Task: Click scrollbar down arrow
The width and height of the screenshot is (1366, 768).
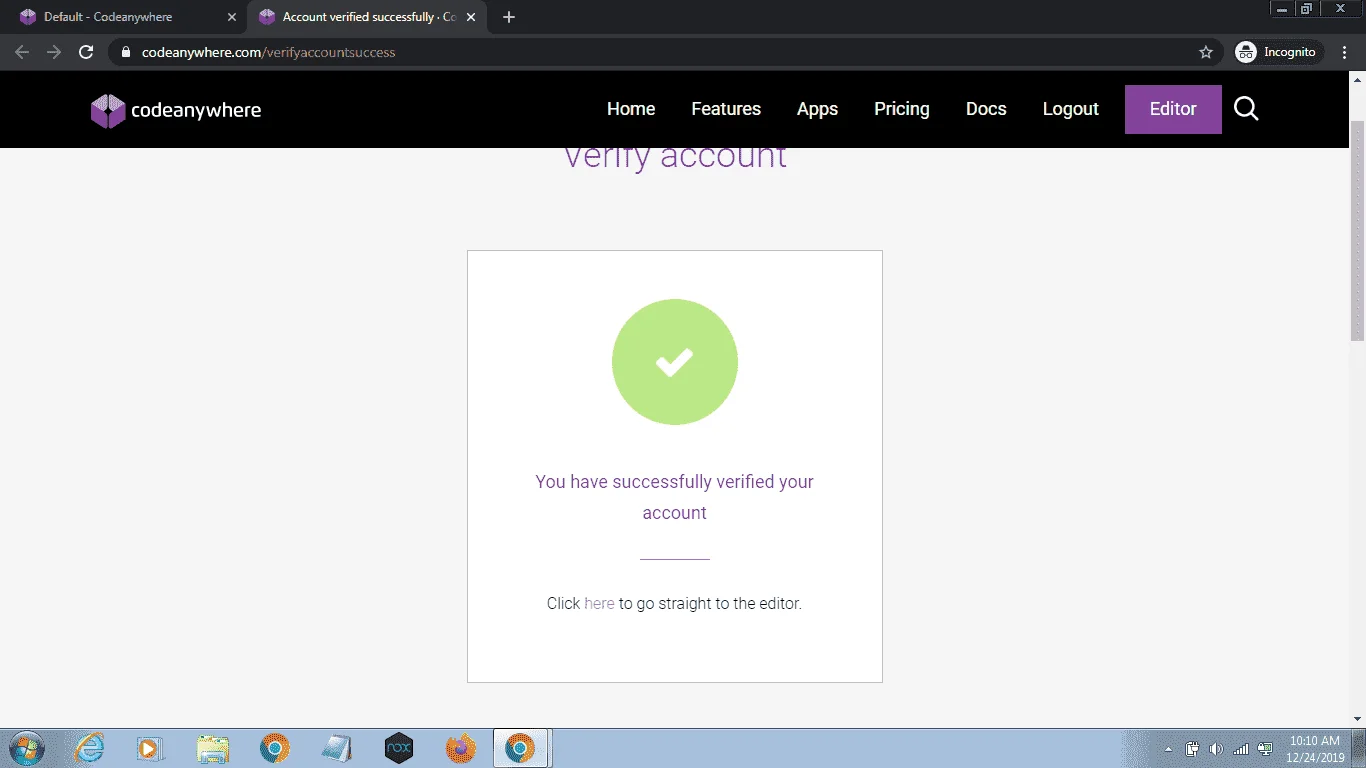Action: [x=1357, y=719]
